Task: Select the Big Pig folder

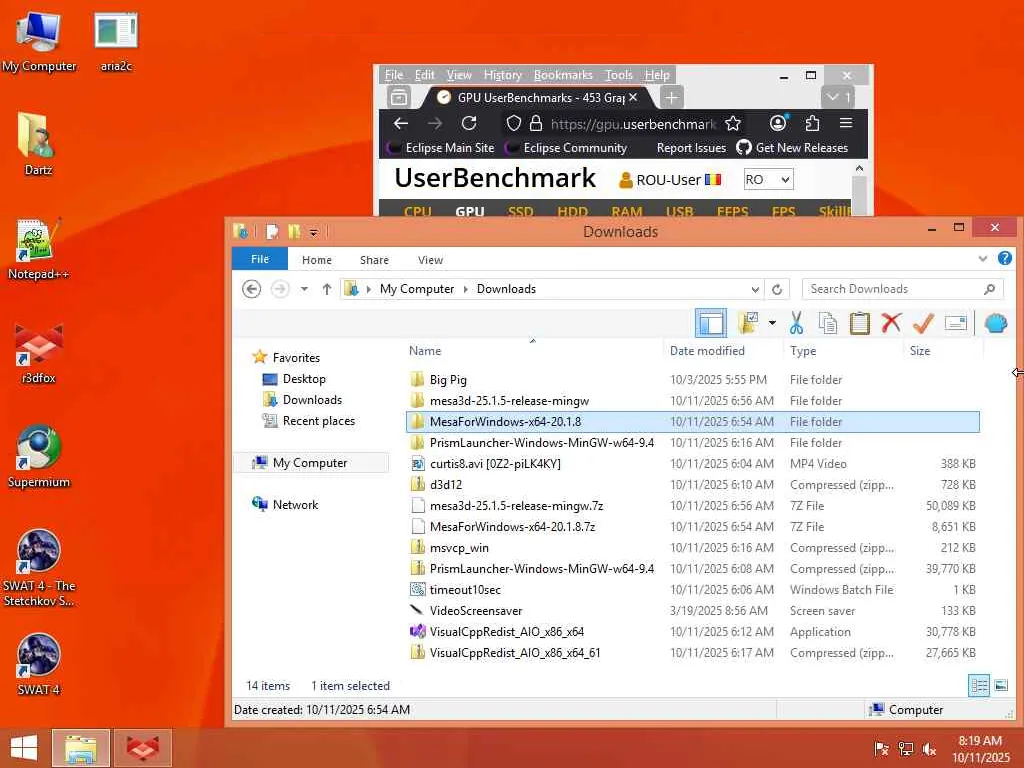Action: coord(692,379)
